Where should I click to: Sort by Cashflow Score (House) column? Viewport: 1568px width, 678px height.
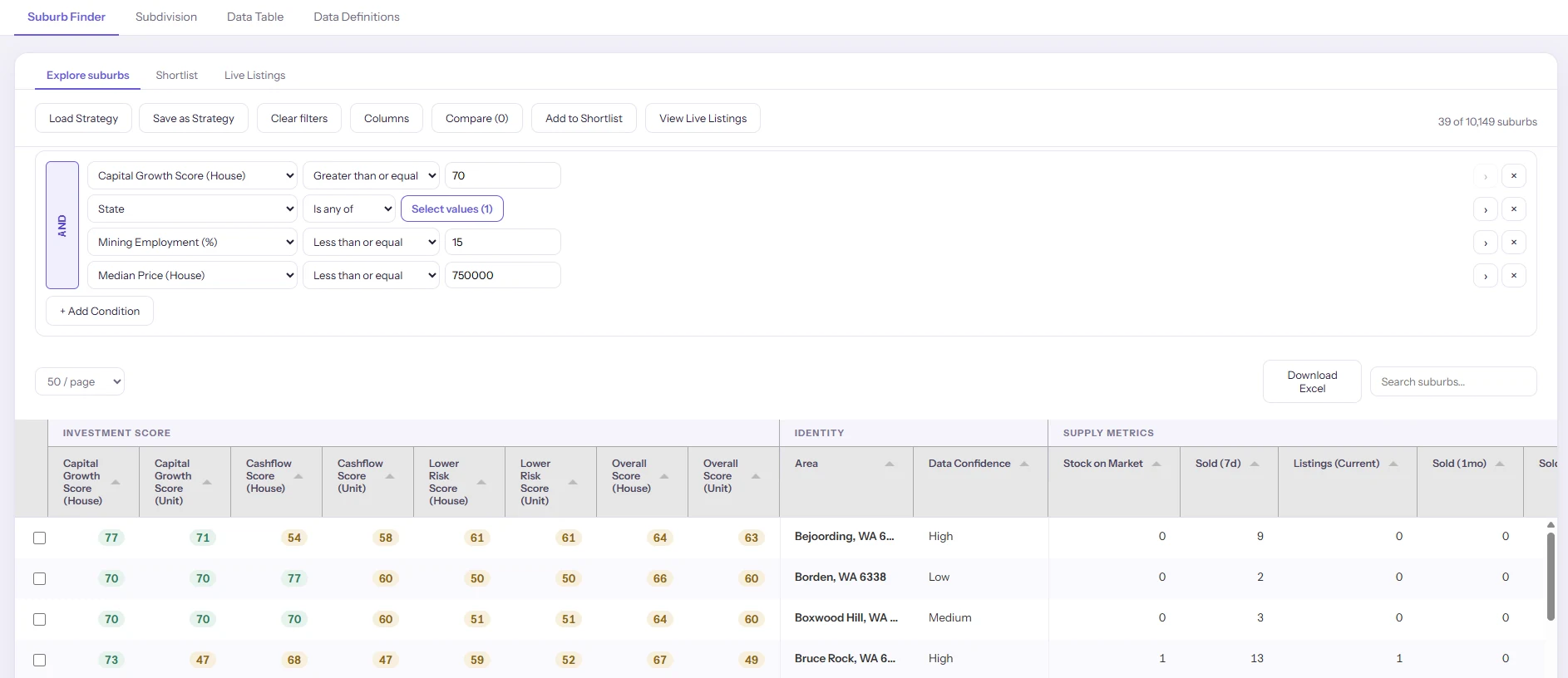298,476
